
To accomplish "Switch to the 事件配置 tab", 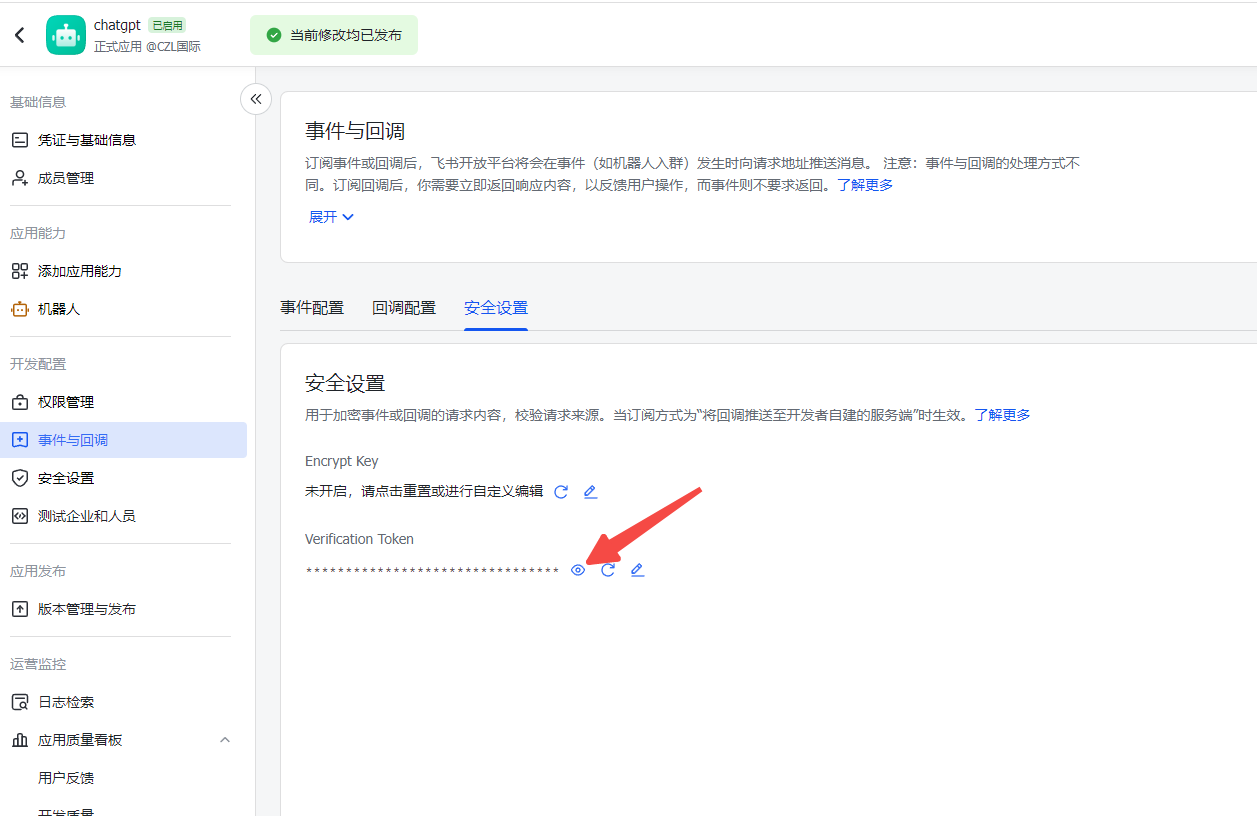I will point(312,308).
